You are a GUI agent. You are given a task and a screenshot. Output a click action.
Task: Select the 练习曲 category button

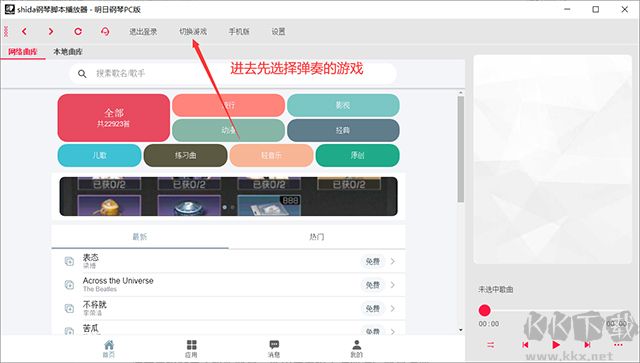tap(186, 155)
